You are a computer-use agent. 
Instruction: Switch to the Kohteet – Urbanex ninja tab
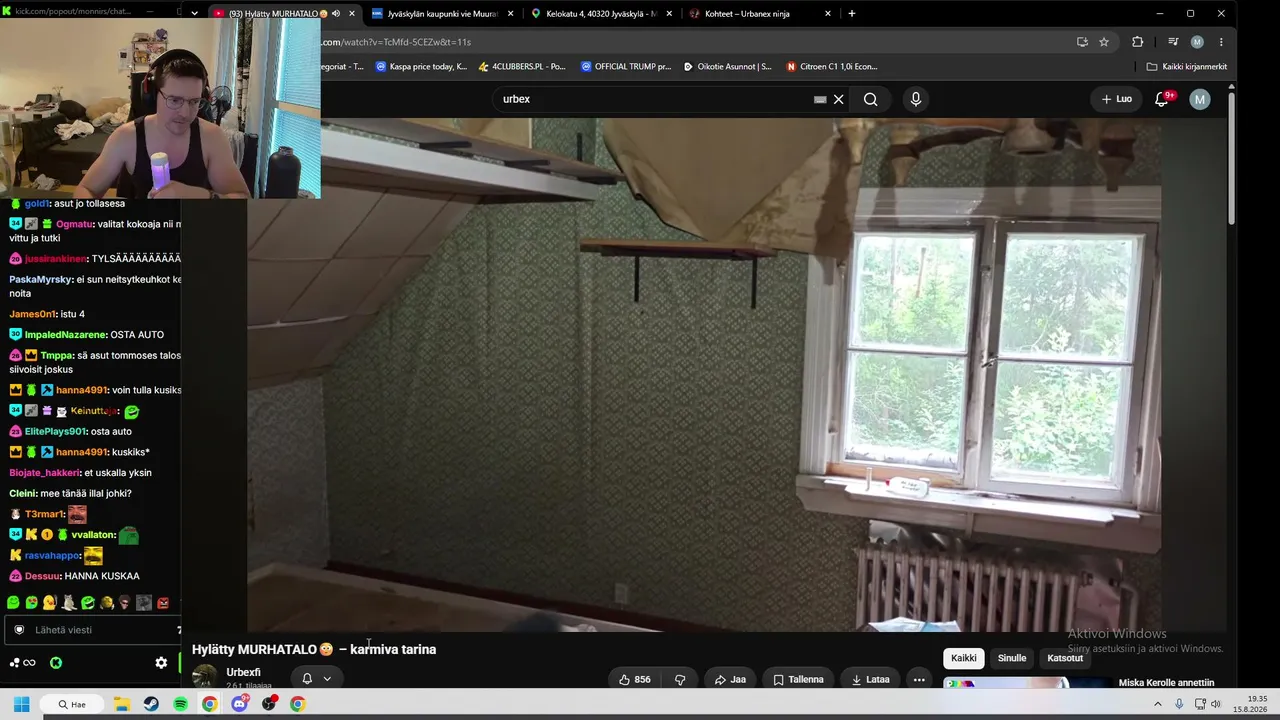point(762,14)
